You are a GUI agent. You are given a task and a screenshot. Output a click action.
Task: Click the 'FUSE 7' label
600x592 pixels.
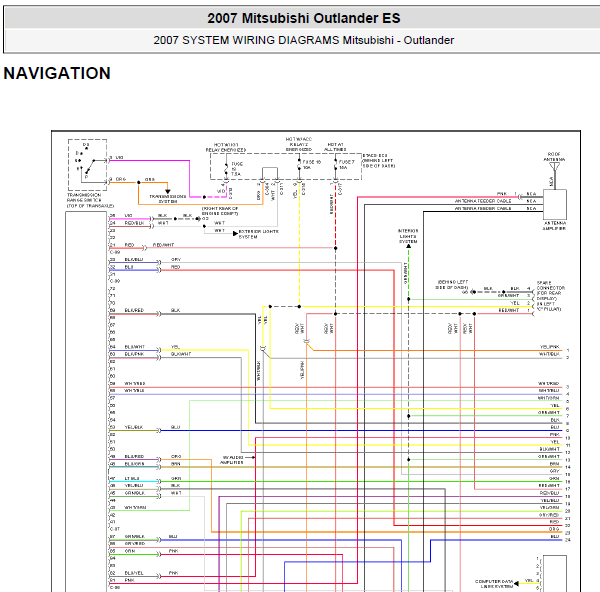coord(347,162)
